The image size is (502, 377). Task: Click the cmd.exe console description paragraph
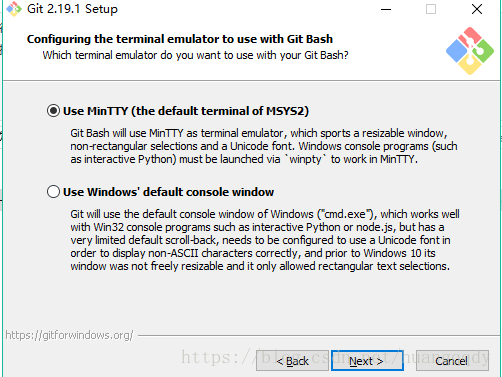point(265,240)
